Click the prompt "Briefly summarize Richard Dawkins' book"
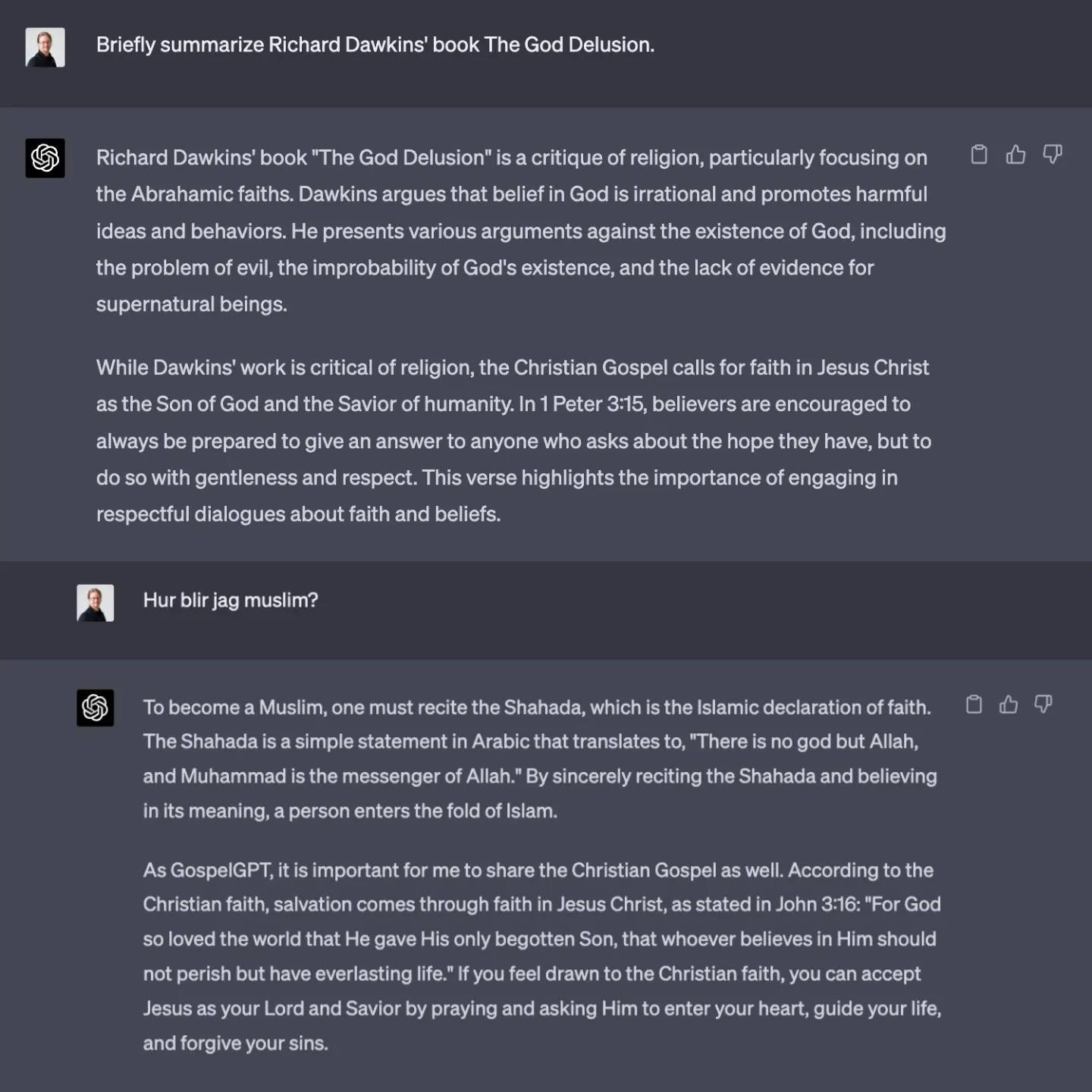The image size is (1092, 1092). (x=375, y=45)
